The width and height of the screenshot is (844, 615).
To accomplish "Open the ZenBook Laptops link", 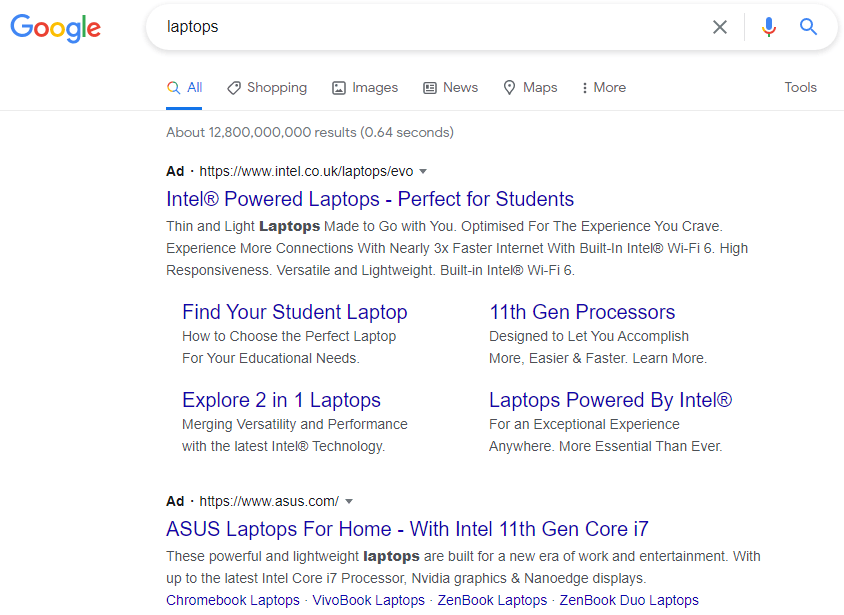I will pos(492,600).
